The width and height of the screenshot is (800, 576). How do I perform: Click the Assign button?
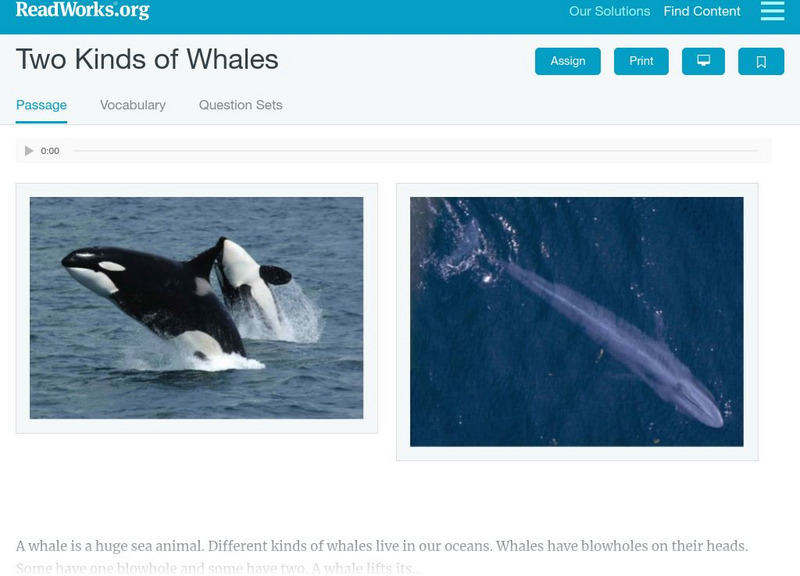[567, 61]
